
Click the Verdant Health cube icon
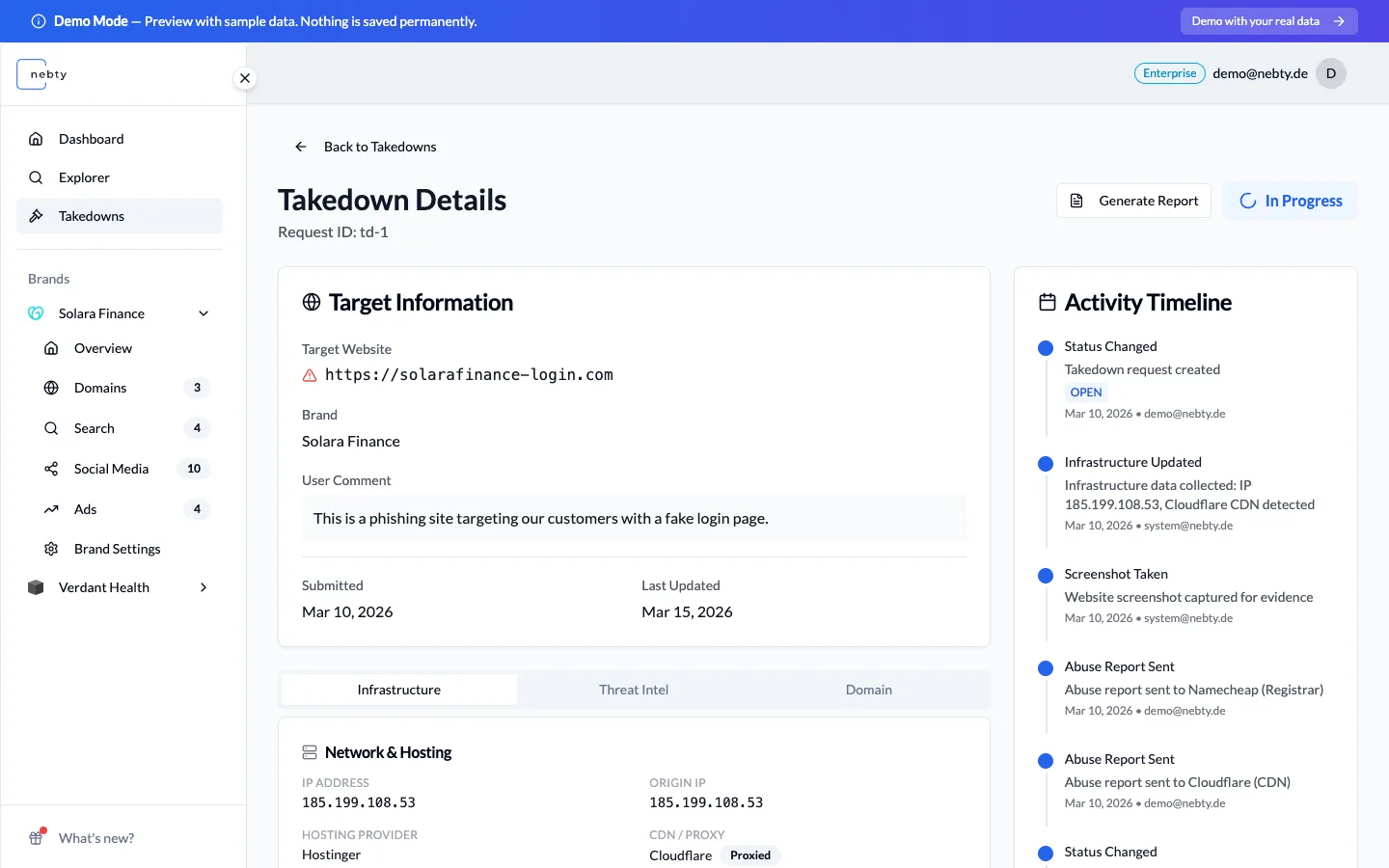tap(36, 587)
